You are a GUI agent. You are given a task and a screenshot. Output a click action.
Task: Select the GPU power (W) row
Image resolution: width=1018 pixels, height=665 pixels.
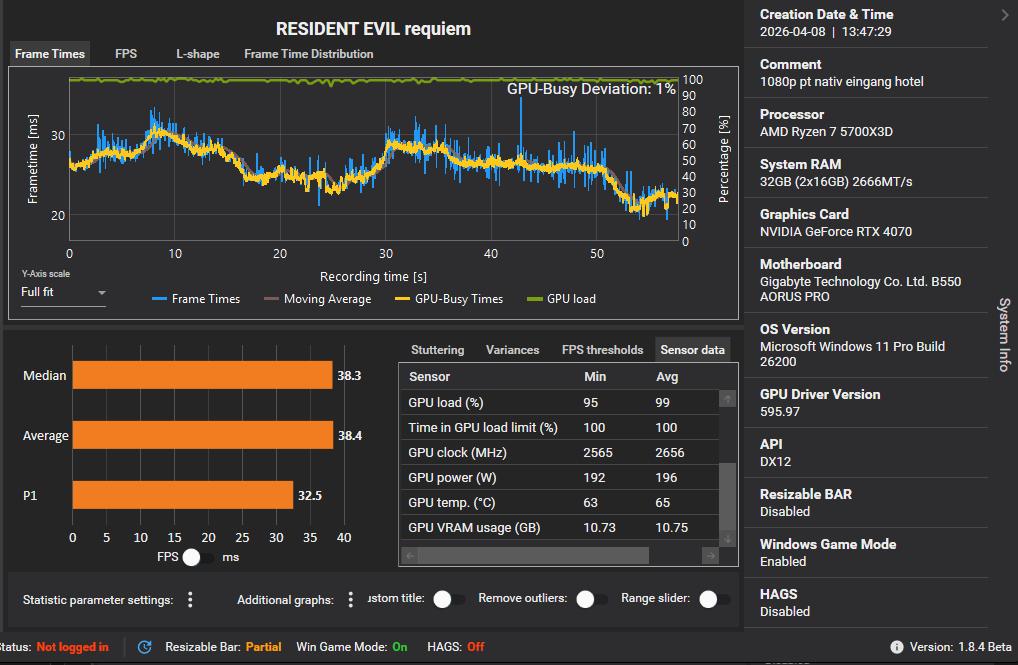tap(560, 477)
